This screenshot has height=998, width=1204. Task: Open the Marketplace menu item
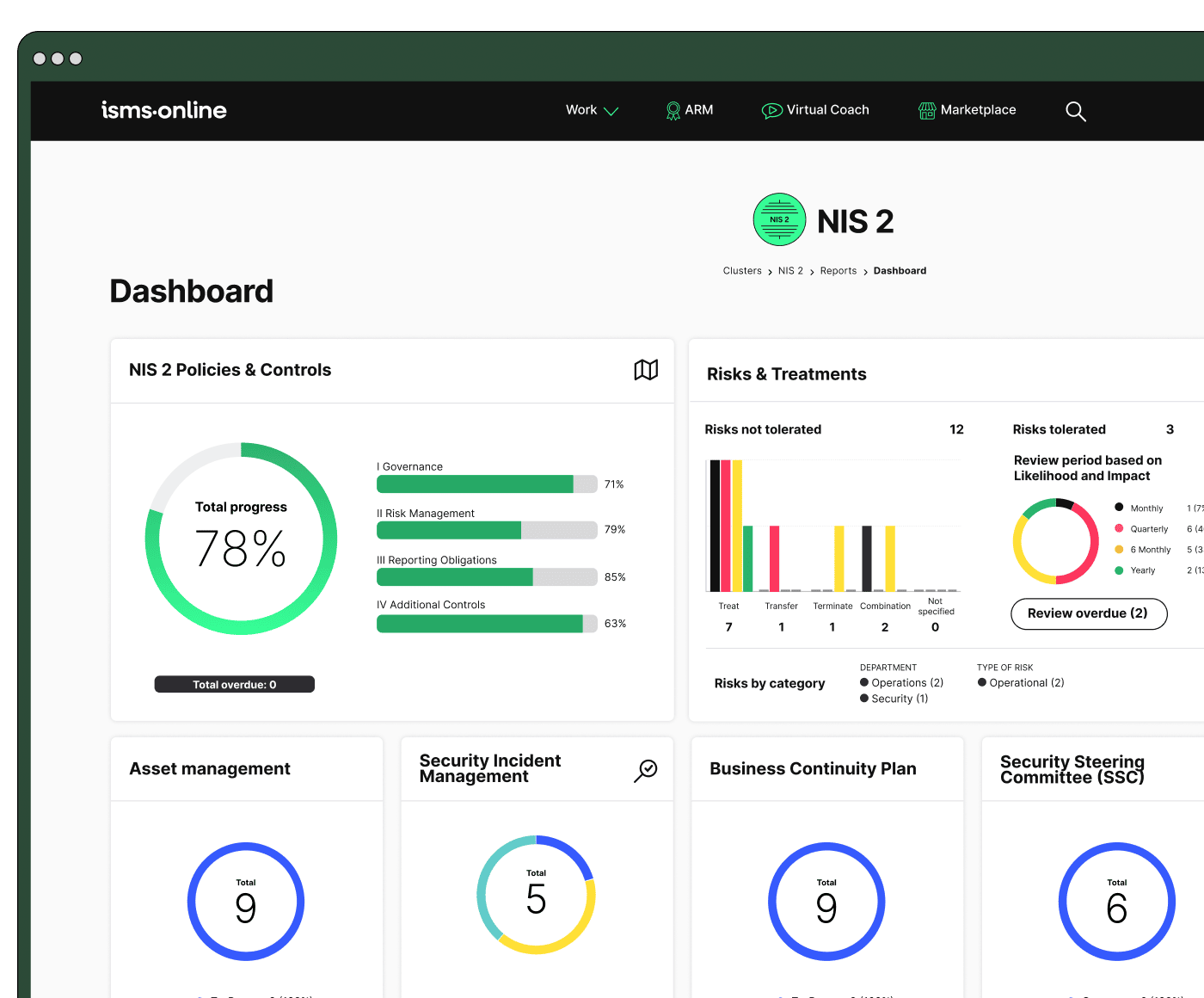coord(978,110)
